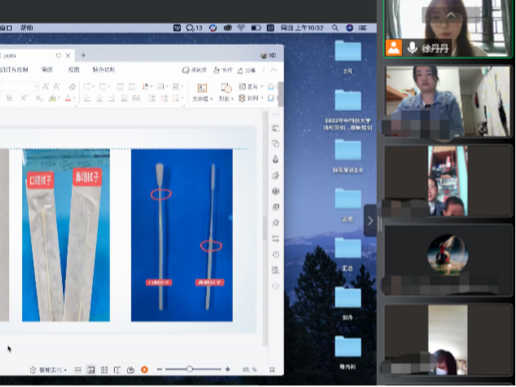516x387 pixels.
Task: Start the slideshow with the orange play button
Action: (144, 370)
